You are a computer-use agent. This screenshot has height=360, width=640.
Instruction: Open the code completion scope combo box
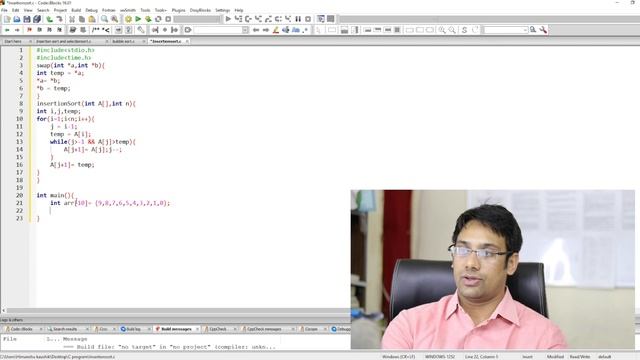coord(221,30)
